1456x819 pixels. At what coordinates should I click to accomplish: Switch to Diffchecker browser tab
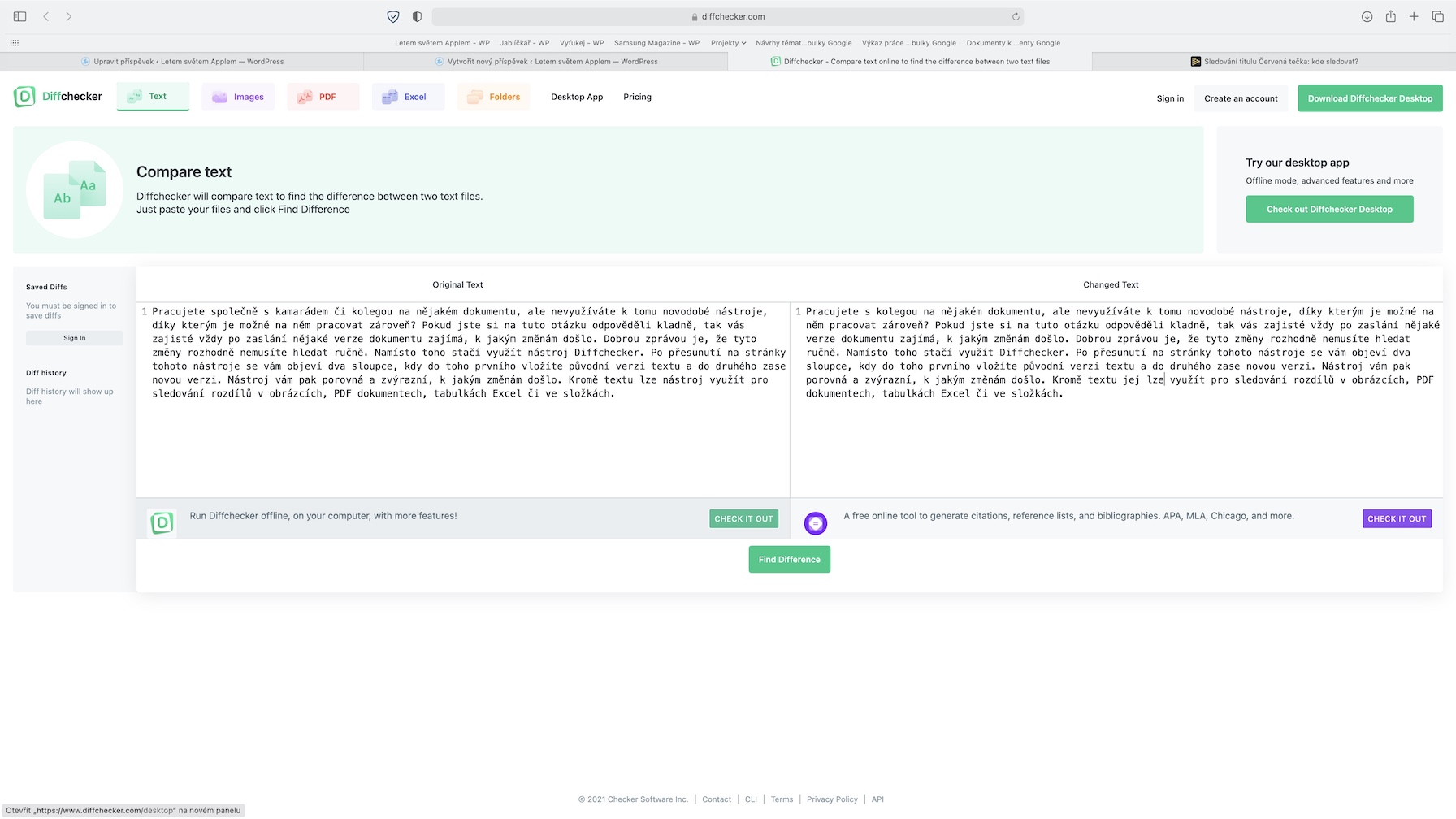pyautogui.click(x=910, y=62)
